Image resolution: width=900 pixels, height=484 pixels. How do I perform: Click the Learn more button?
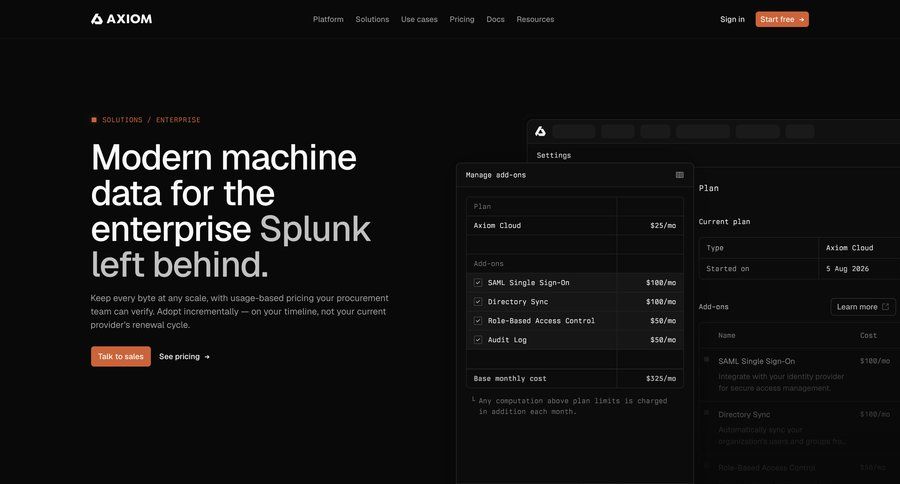pos(863,307)
